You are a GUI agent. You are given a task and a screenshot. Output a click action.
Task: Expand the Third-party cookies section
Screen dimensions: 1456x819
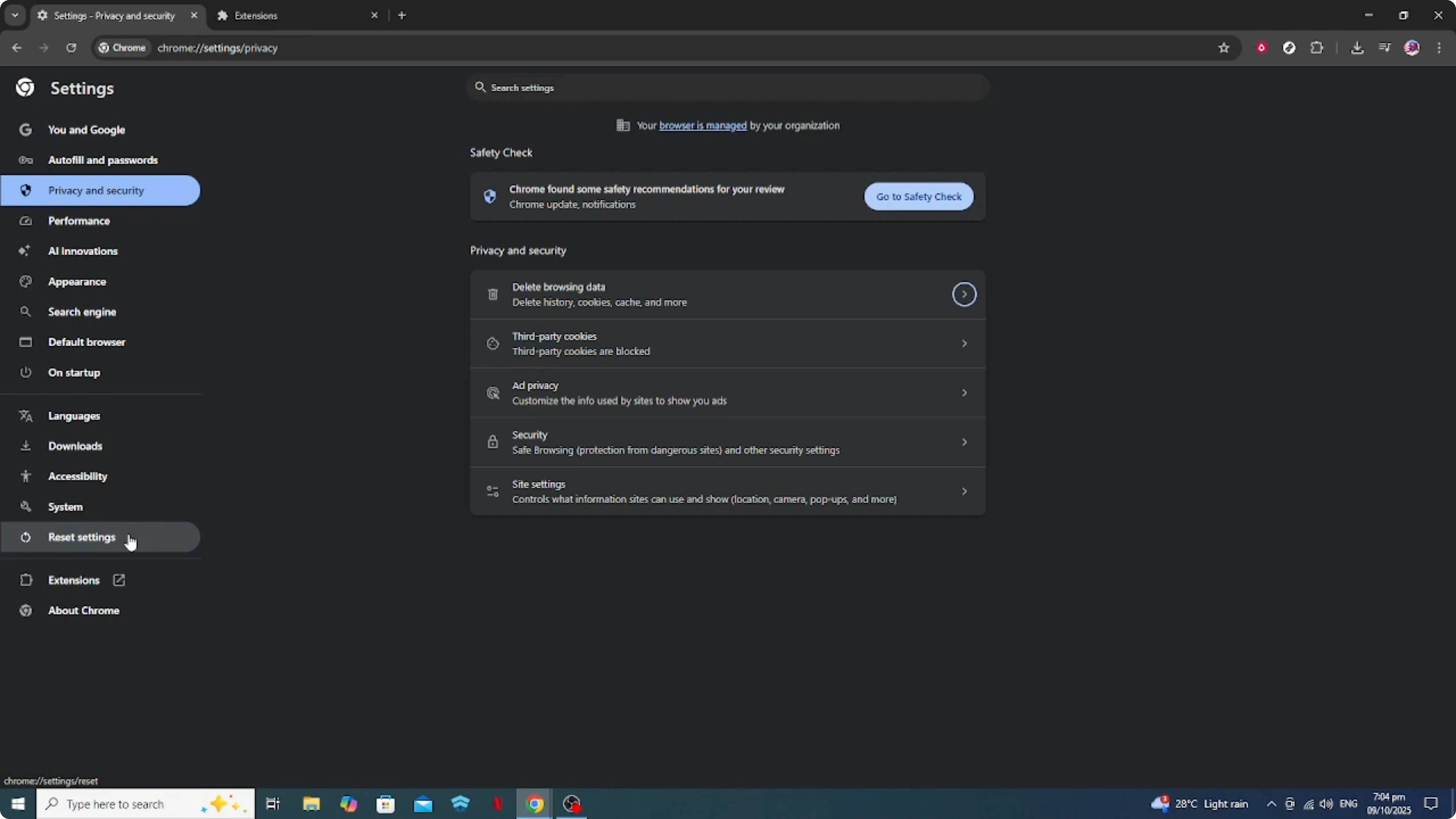pyautogui.click(x=964, y=343)
